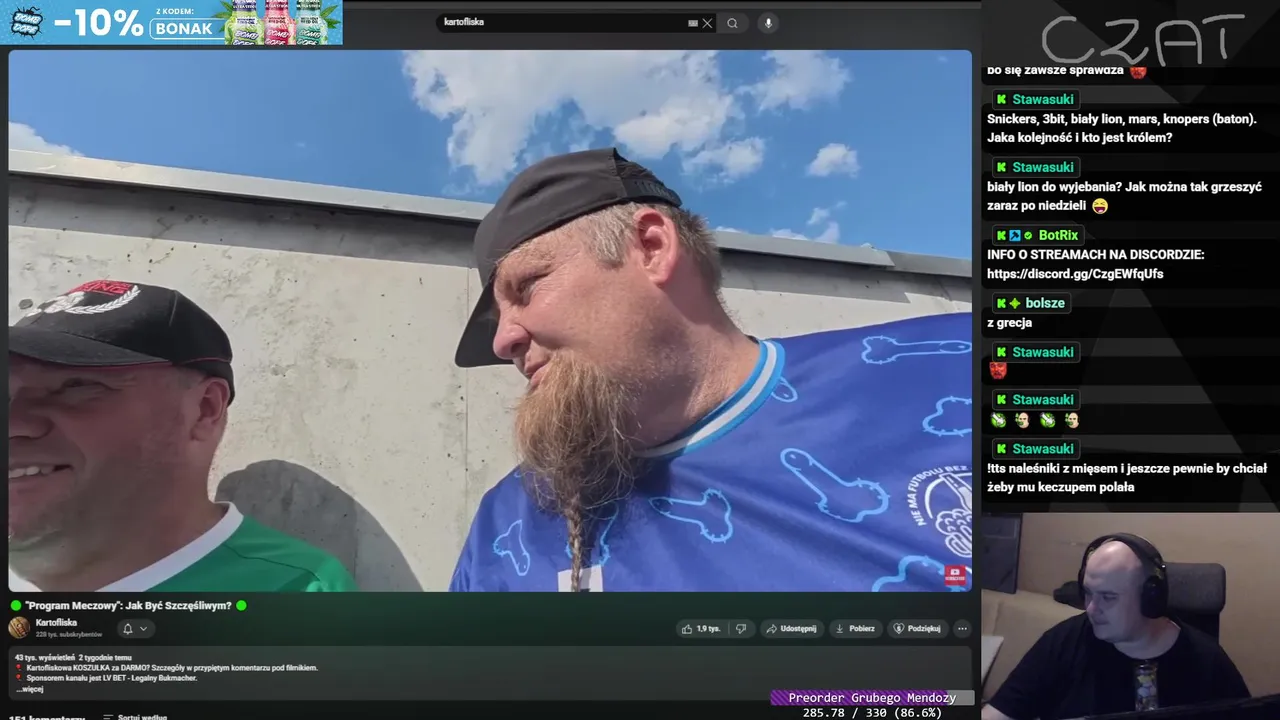1280x720 pixels.
Task: Click the Pobierz download button
Action: [855, 628]
